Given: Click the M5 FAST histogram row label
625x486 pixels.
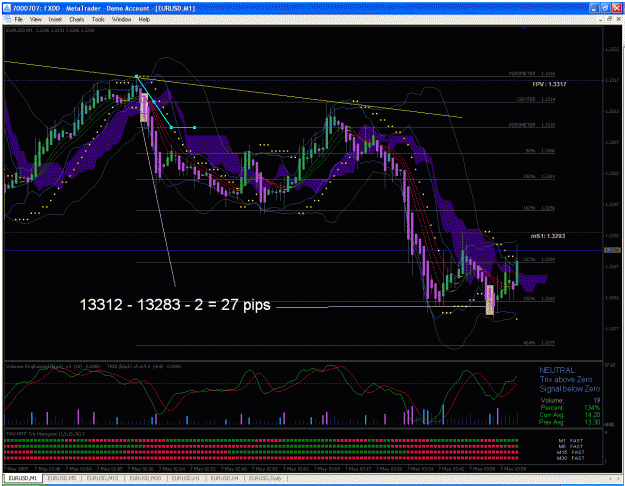Looking at the screenshot, I should (571, 447).
